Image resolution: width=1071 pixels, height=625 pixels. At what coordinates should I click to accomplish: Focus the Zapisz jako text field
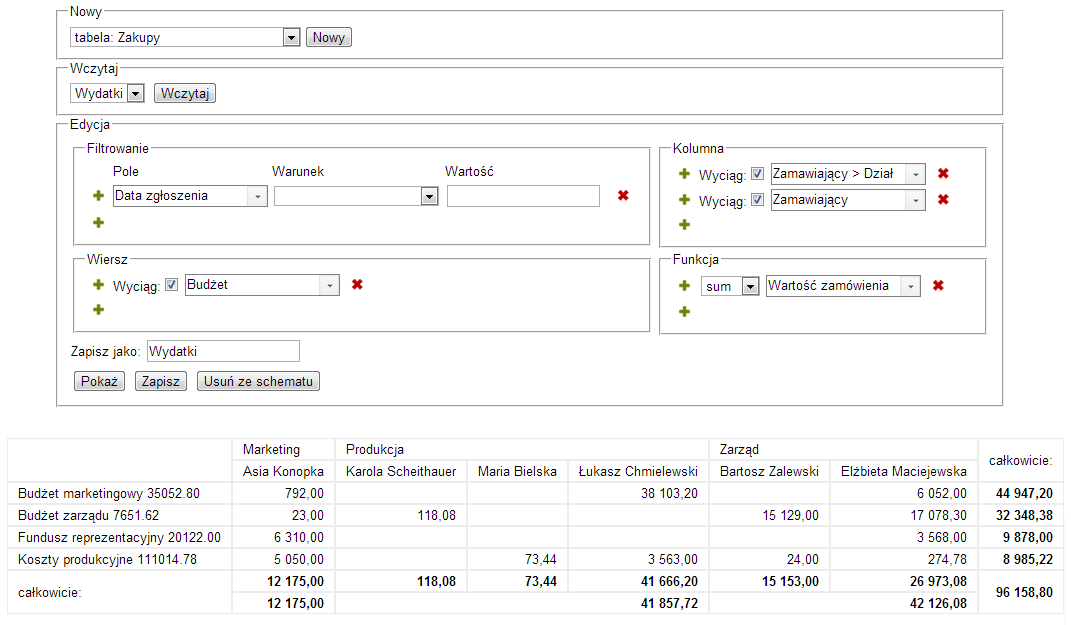coord(223,351)
